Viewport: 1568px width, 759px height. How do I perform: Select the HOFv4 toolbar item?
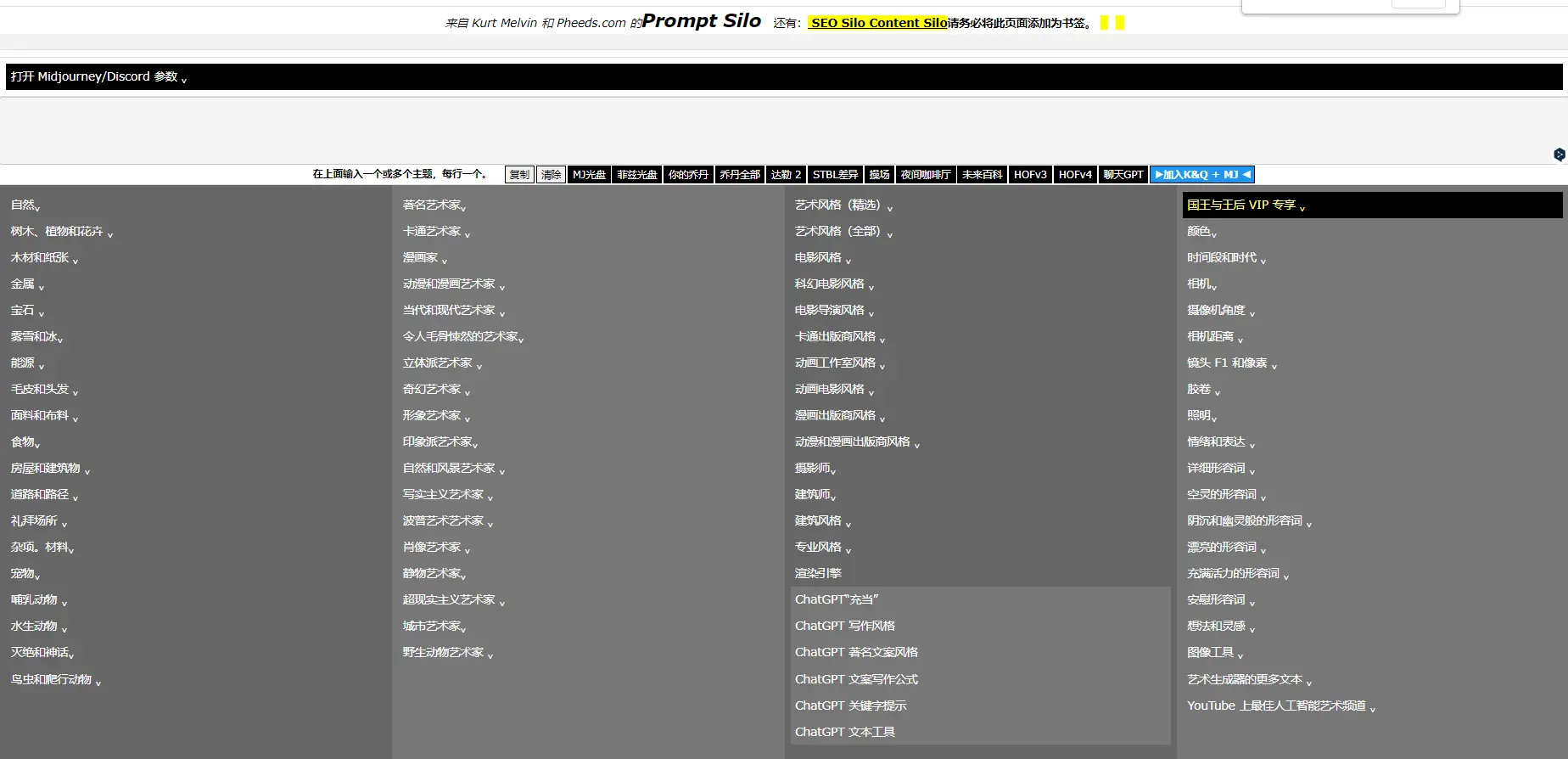1075,175
